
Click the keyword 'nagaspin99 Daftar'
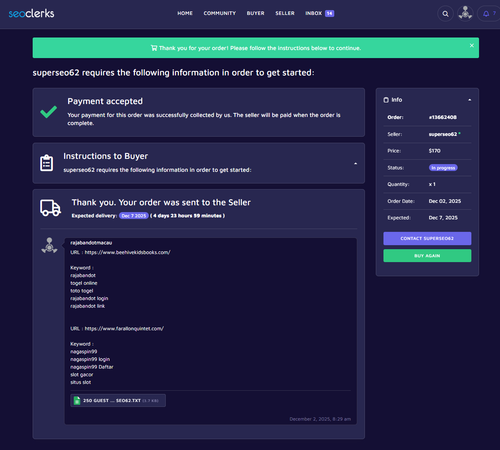pos(92,367)
